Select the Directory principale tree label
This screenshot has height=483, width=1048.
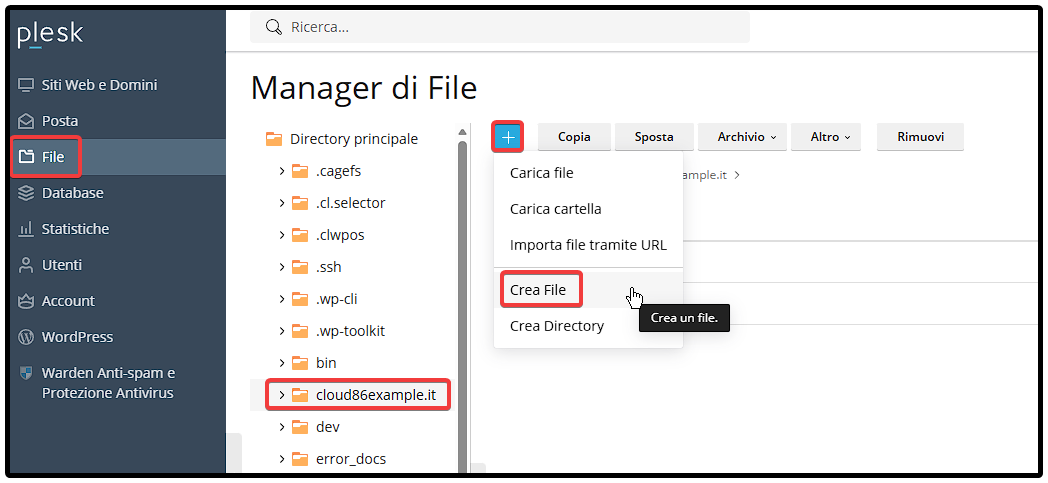354,139
